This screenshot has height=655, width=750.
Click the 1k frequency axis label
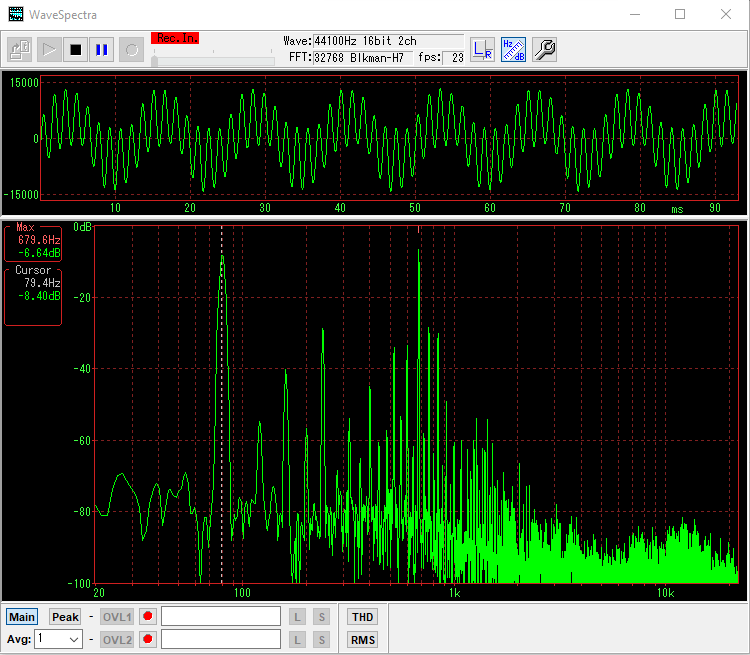(x=454, y=593)
